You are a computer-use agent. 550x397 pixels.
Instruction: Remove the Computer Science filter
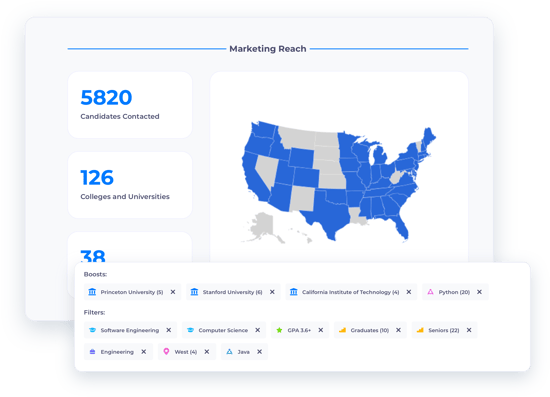(x=257, y=330)
